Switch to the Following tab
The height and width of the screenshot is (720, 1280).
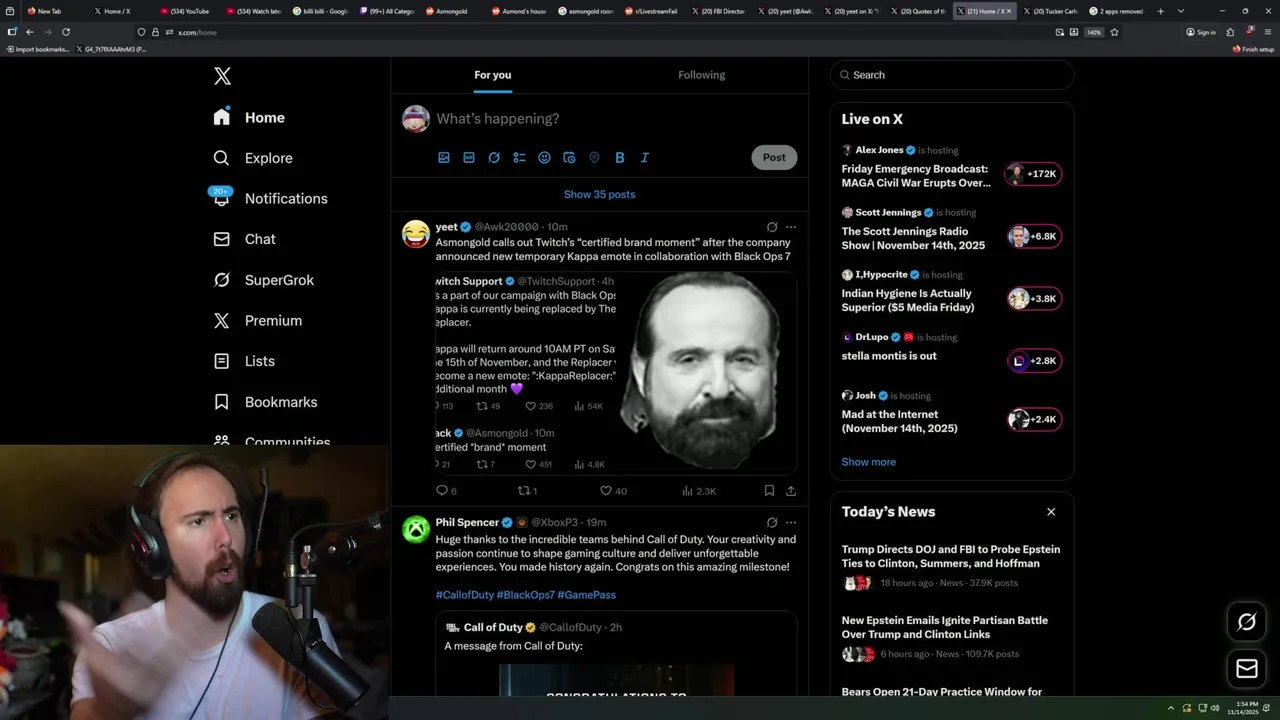pos(702,75)
